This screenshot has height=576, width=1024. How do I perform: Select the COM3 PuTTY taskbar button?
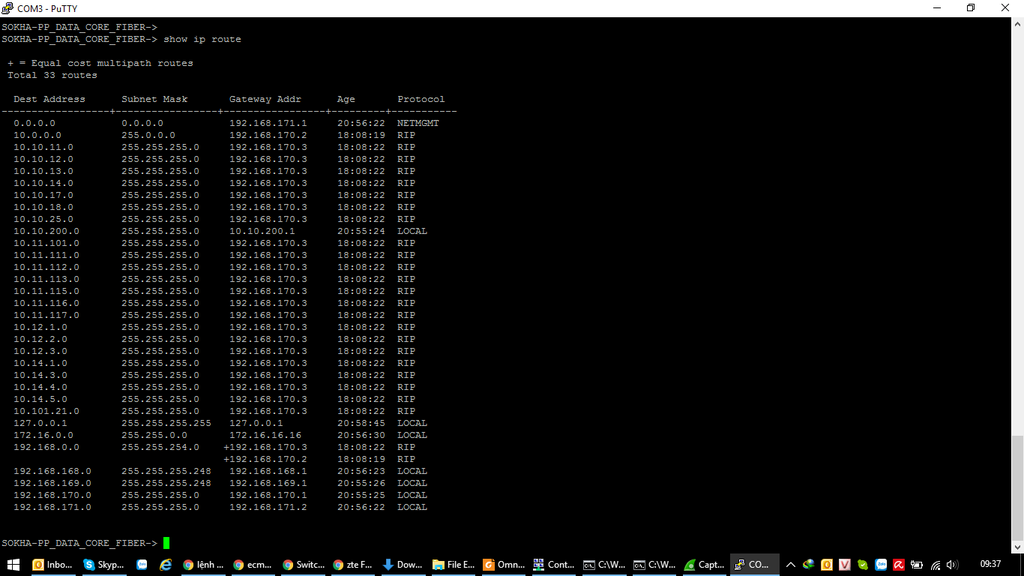point(753,565)
